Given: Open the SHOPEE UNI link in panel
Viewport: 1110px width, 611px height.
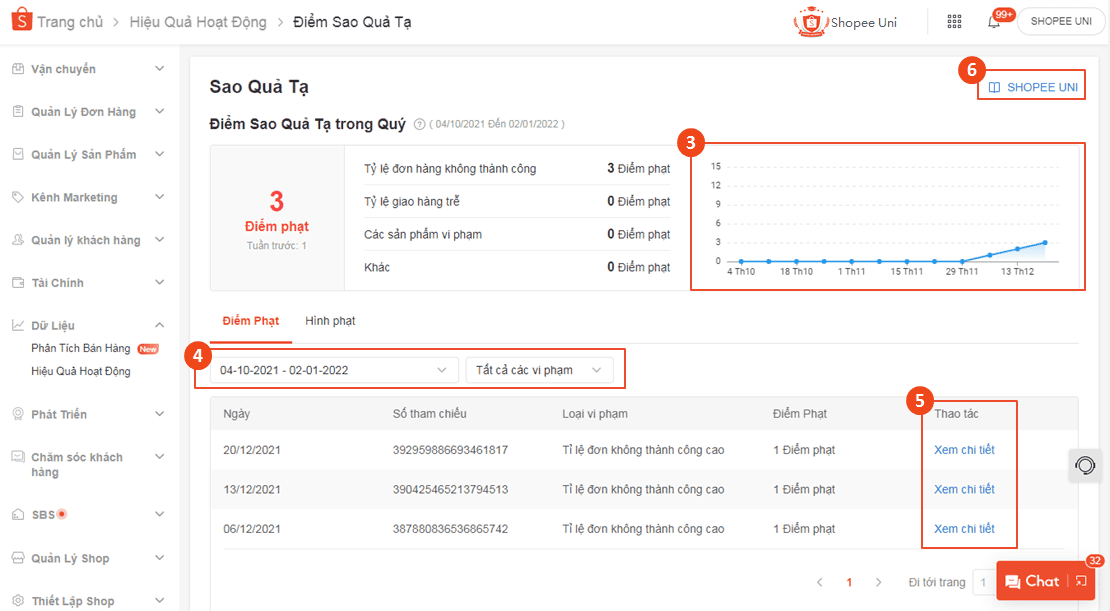Looking at the screenshot, I should click(1033, 87).
